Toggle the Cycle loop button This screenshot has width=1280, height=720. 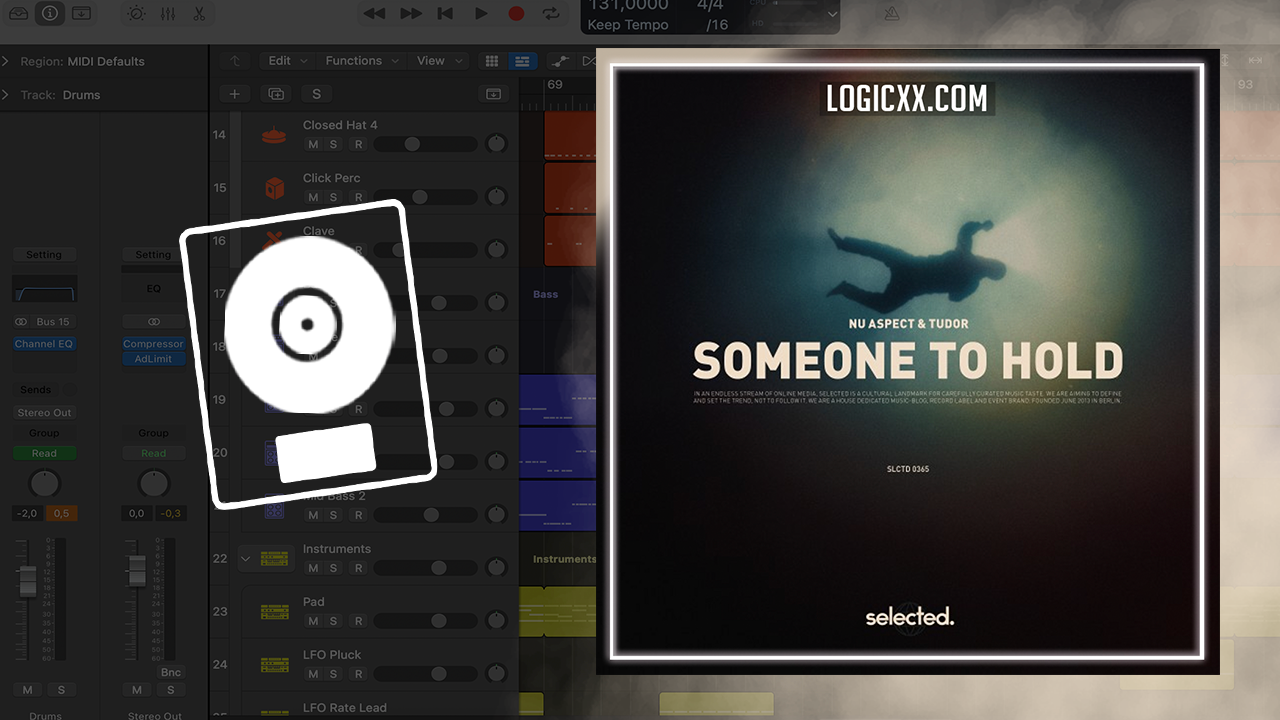click(551, 13)
